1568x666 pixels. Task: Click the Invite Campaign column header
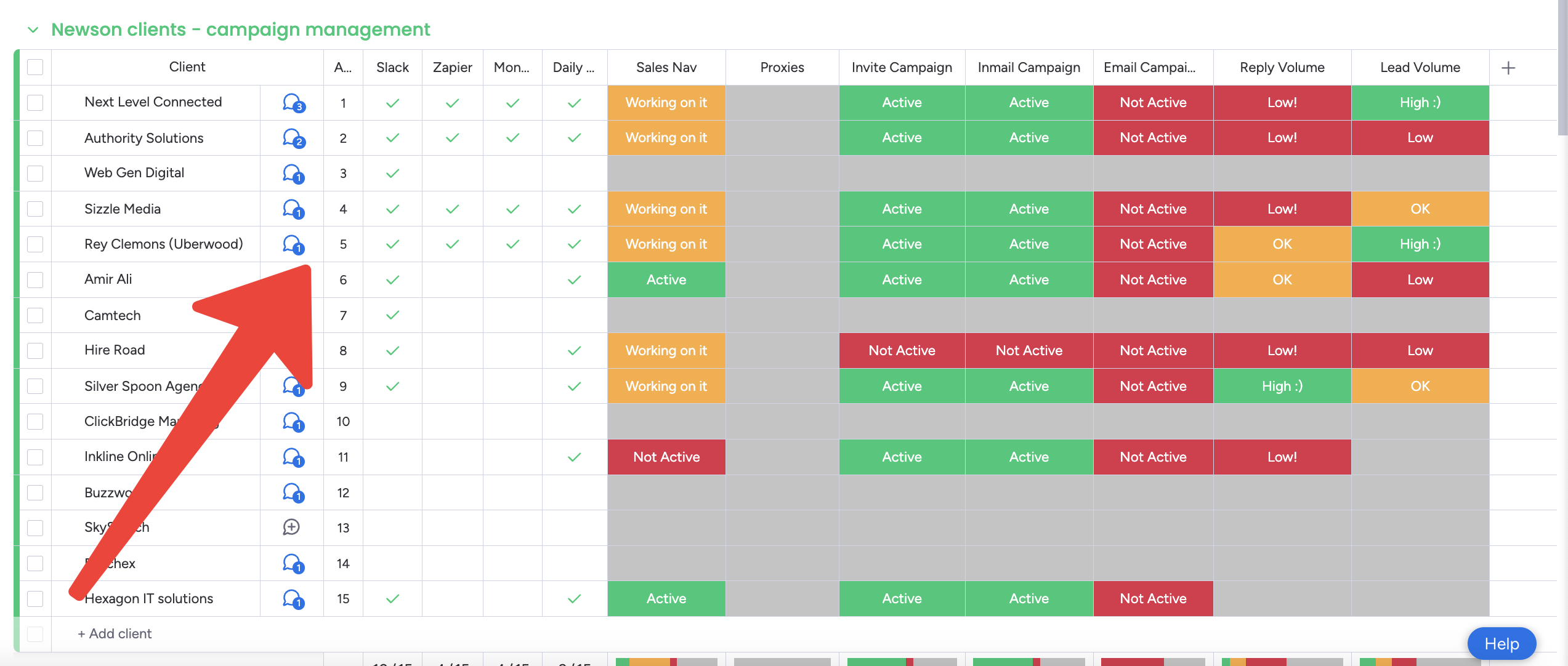click(x=901, y=68)
